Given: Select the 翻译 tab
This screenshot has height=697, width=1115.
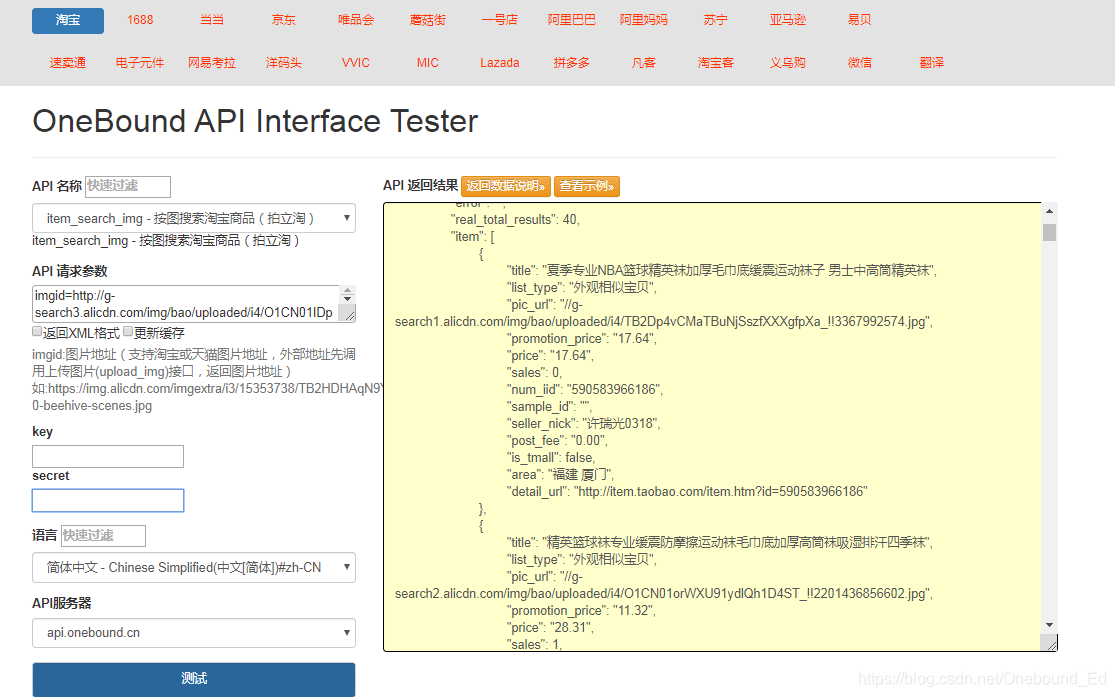Looking at the screenshot, I should pos(932,63).
